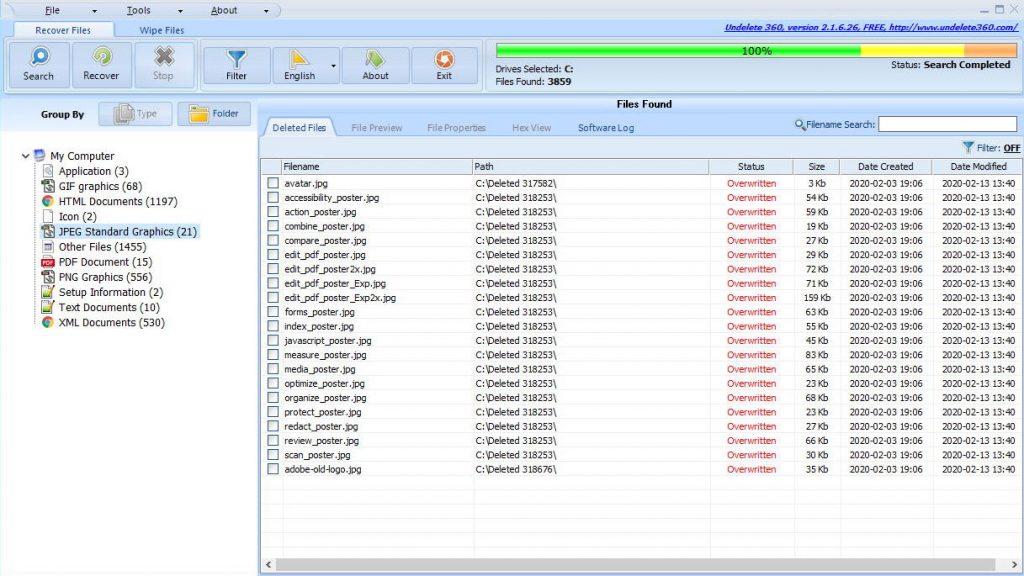Tick the checkbox next to adobe-old-logo.jpg
The height and width of the screenshot is (576, 1024).
273,469
